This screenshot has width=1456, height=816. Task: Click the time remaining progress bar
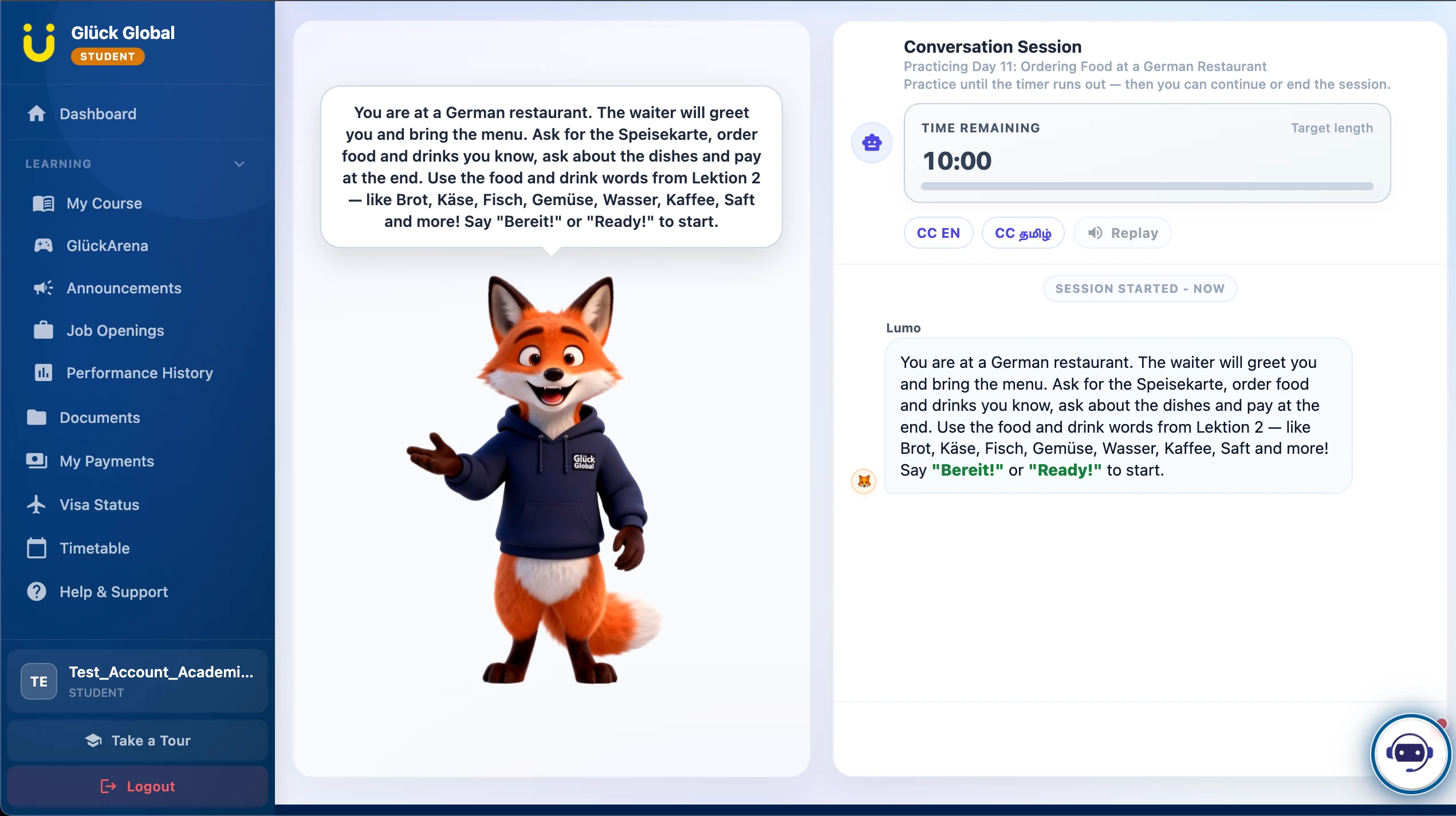click(x=1147, y=186)
